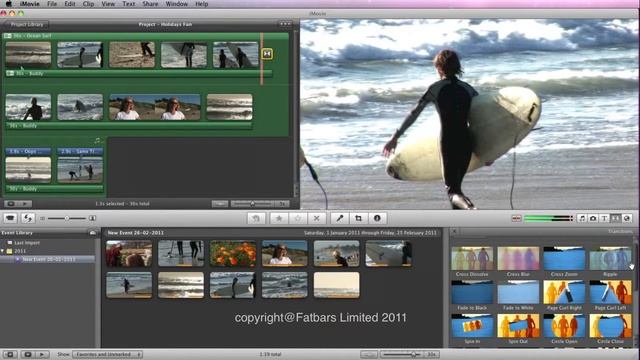Open the Apple menu
Image resolution: width=640 pixels, height=360 pixels.
point(8,4)
